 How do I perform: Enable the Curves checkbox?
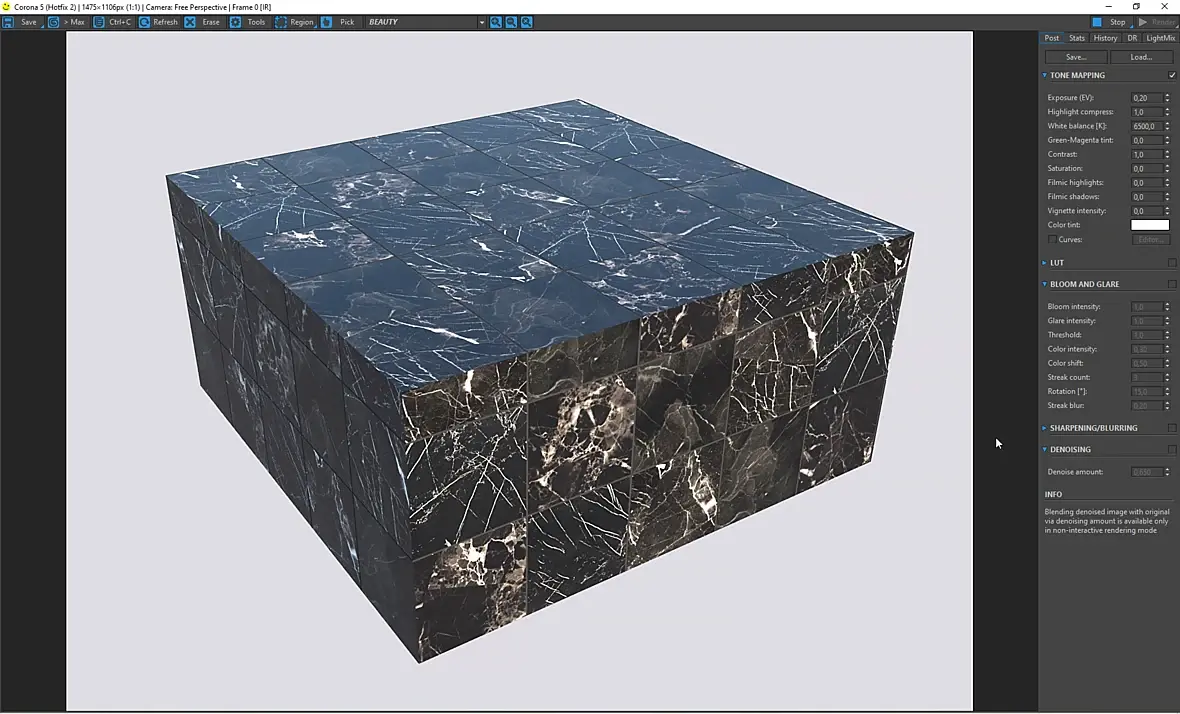(1052, 240)
